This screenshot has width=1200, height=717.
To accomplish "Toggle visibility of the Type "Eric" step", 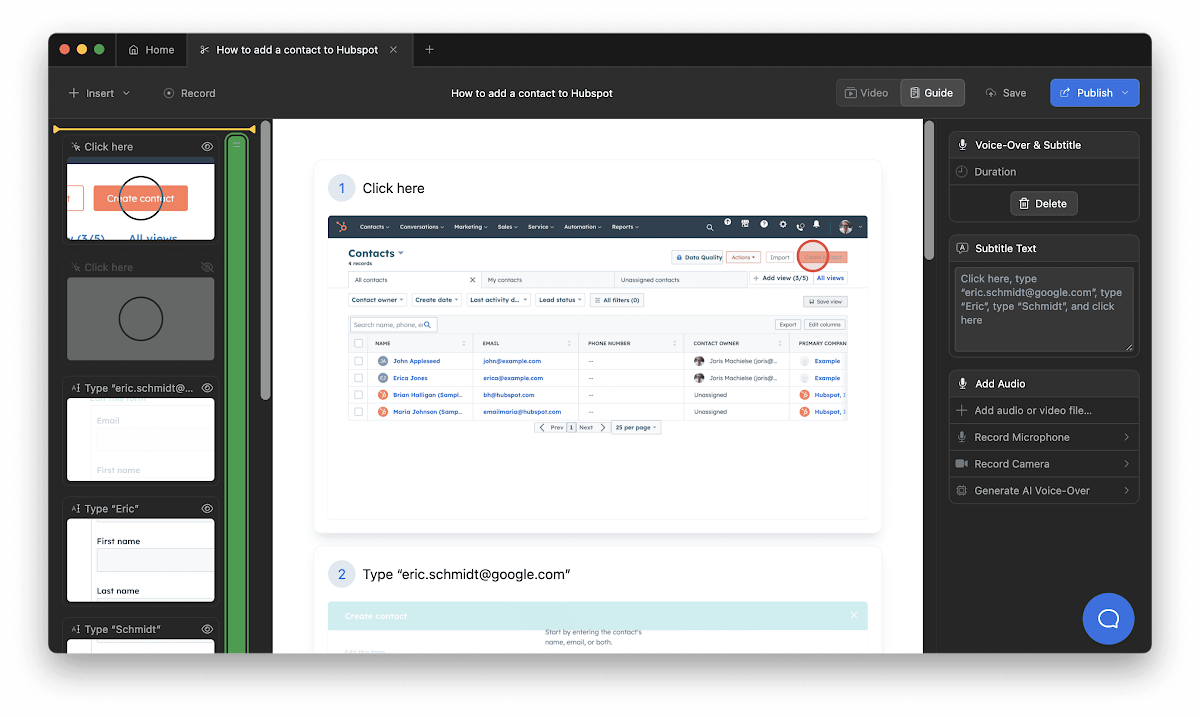I will 207,508.
